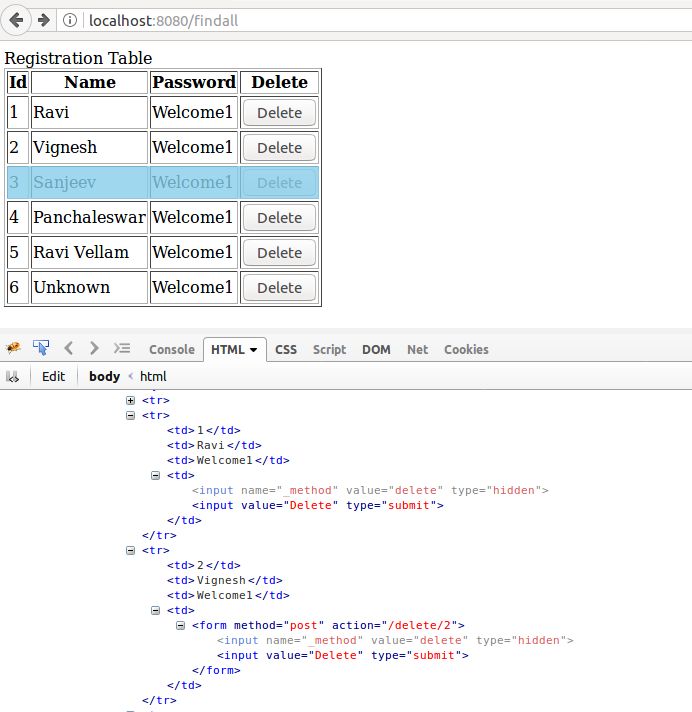Image resolution: width=692 pixels, height=712 pixels.
Task: Click the Sanjeev name cell
Action: pyautogui.click(x=89, y=183)
